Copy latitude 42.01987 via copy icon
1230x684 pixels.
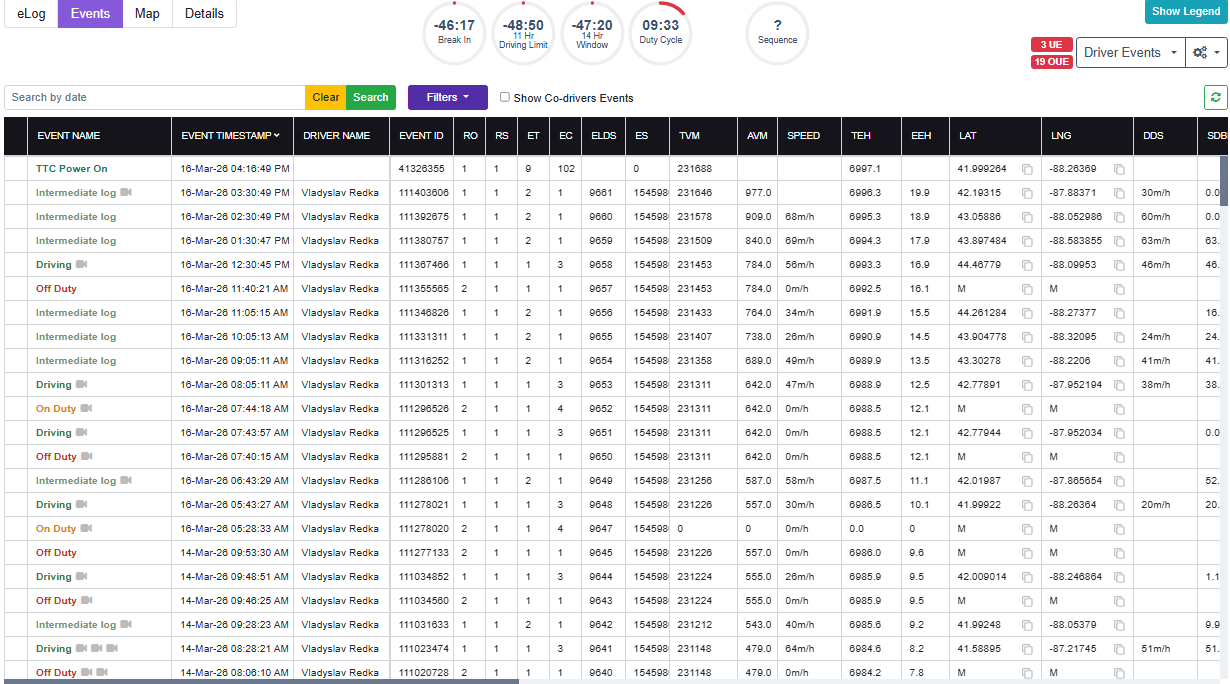[1027, 481]
